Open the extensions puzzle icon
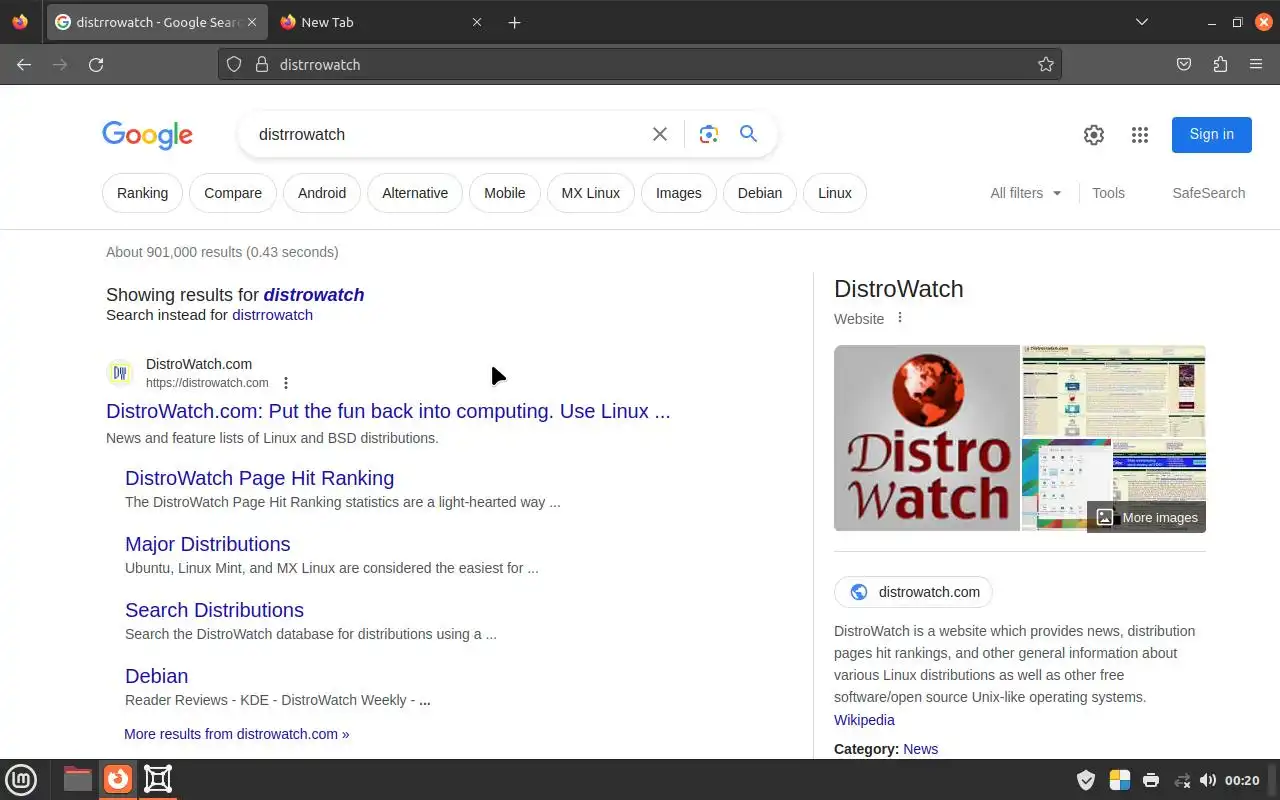The width and height of the screenshot is (1280, 800). tap(1220, 64)
